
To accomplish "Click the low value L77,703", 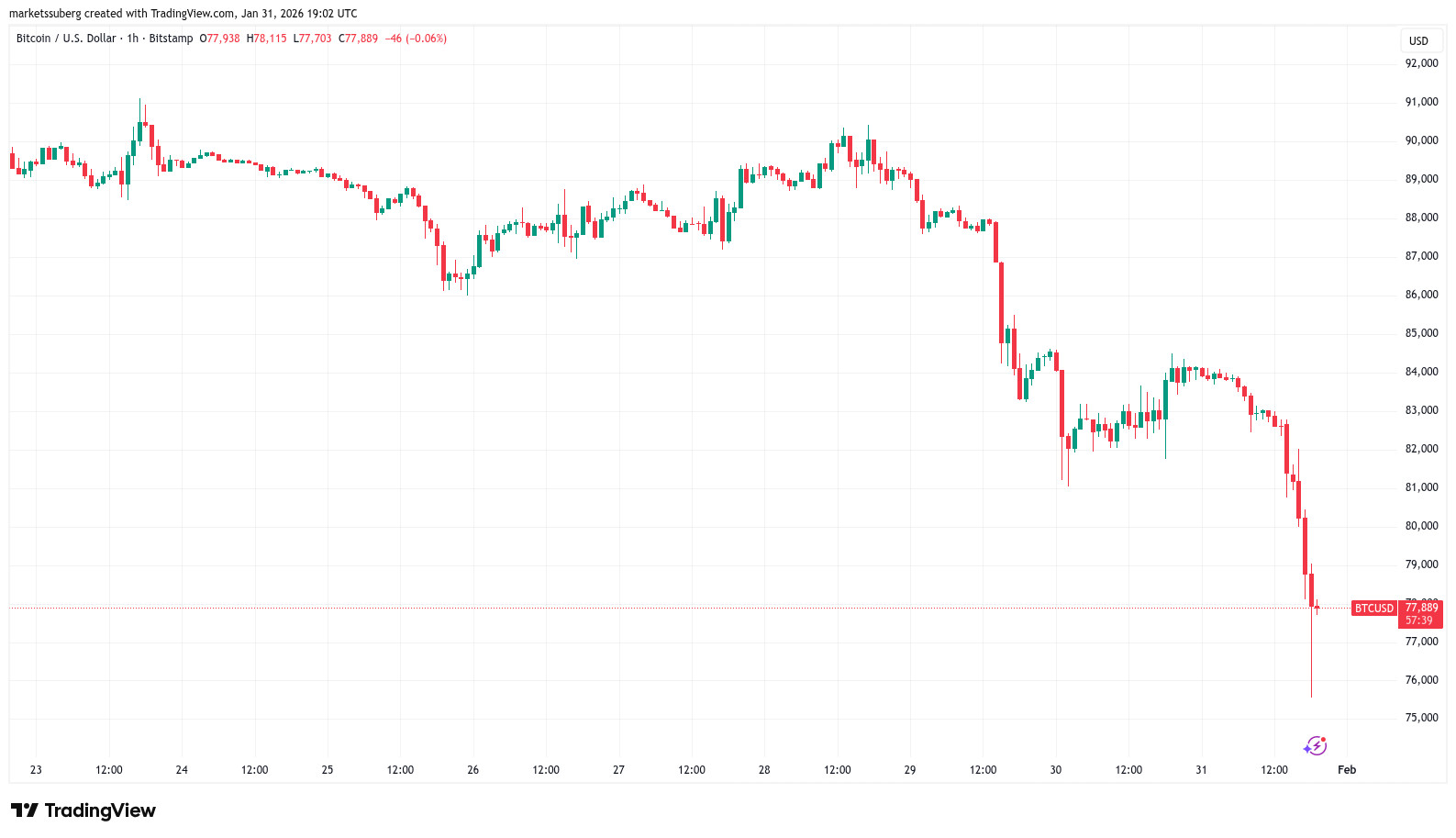I will [312, 39].
